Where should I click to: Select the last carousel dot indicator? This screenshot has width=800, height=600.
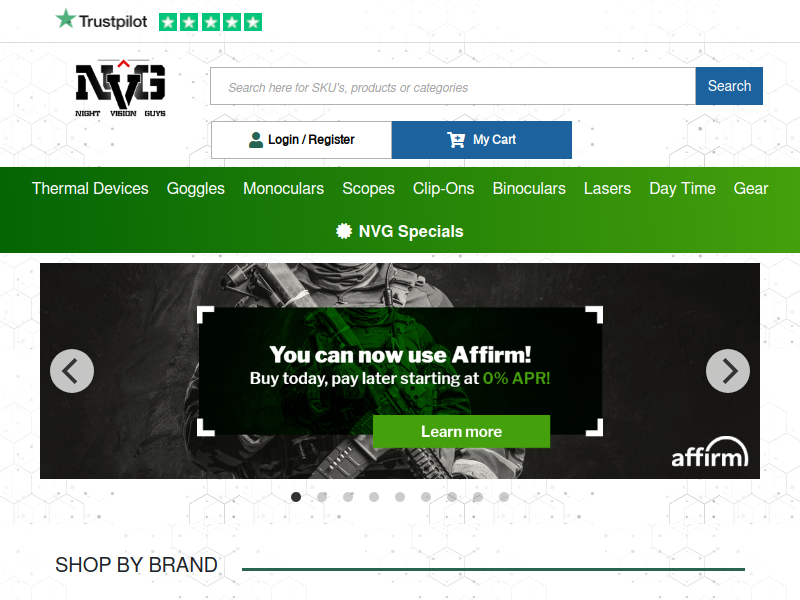[504, 497]
